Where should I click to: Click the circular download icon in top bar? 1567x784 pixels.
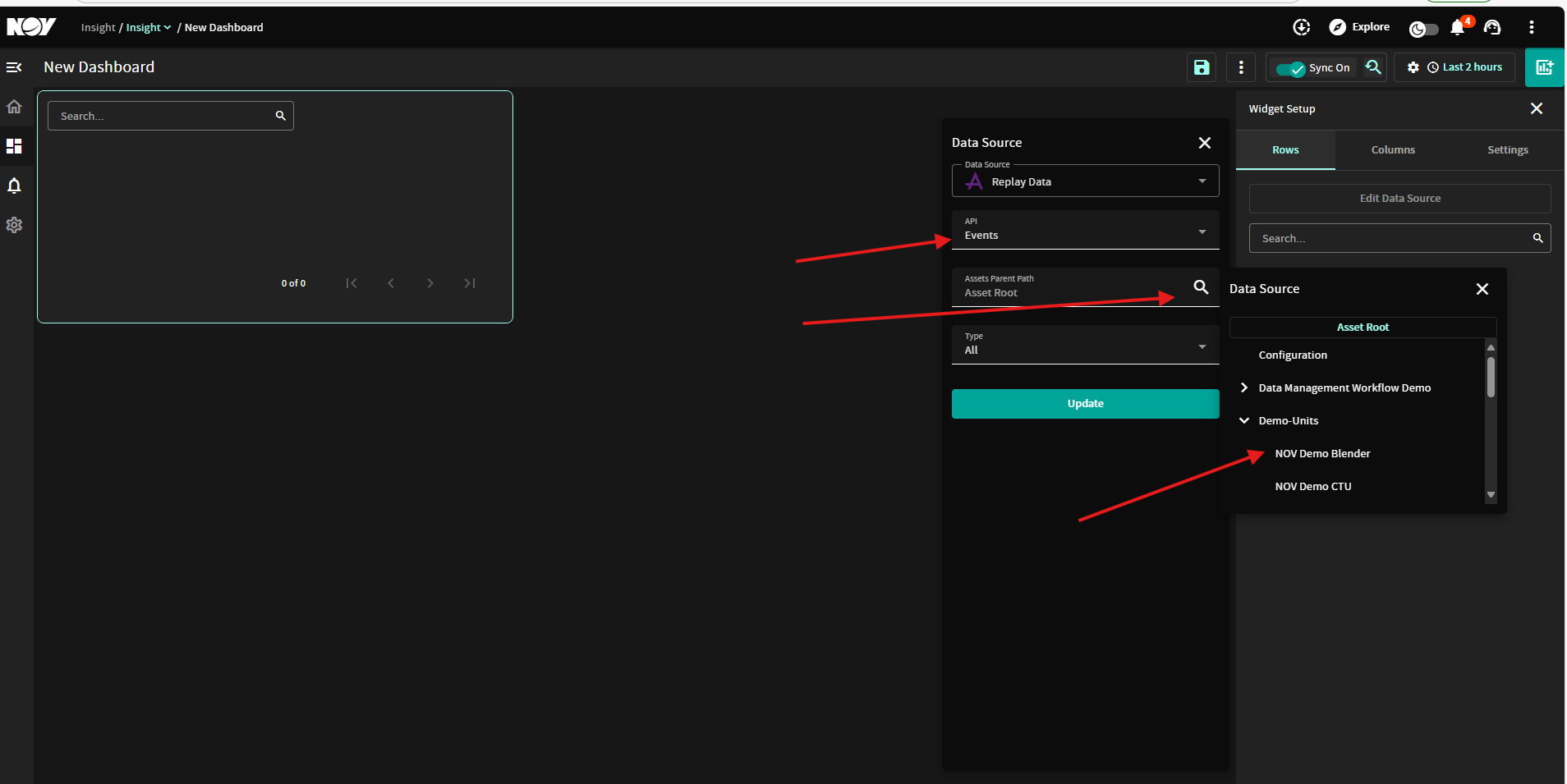(1302, 27)
